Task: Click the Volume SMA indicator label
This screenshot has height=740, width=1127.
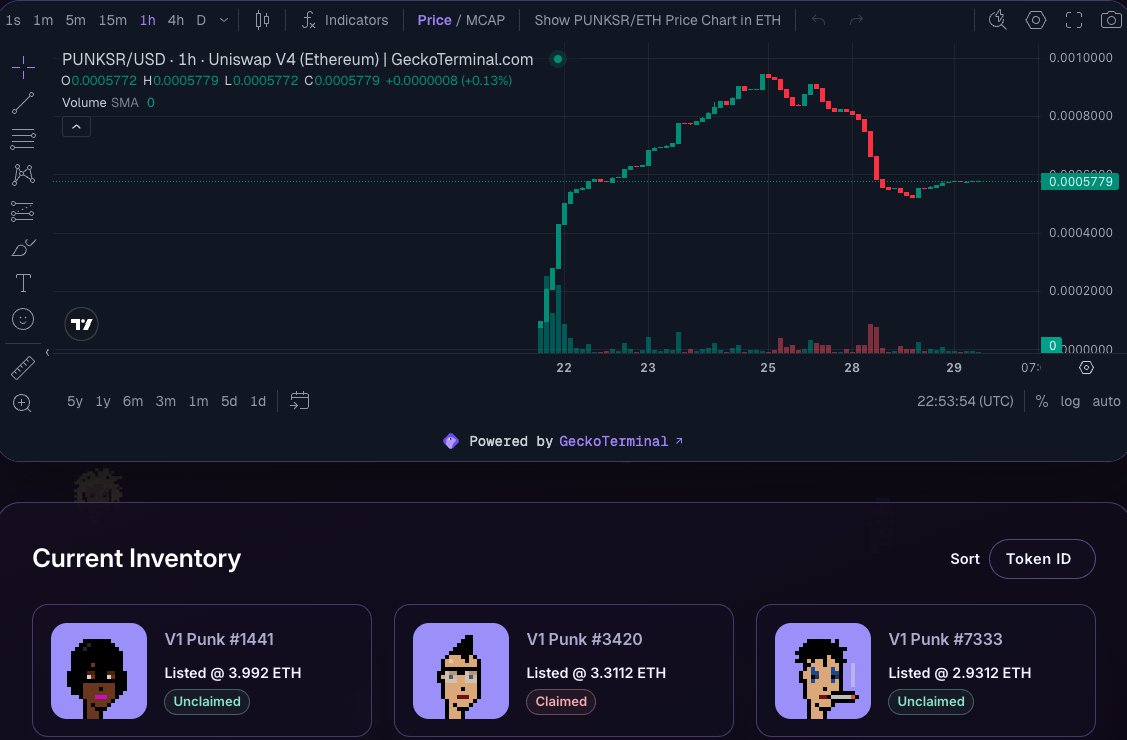Action: pos(100,103)
